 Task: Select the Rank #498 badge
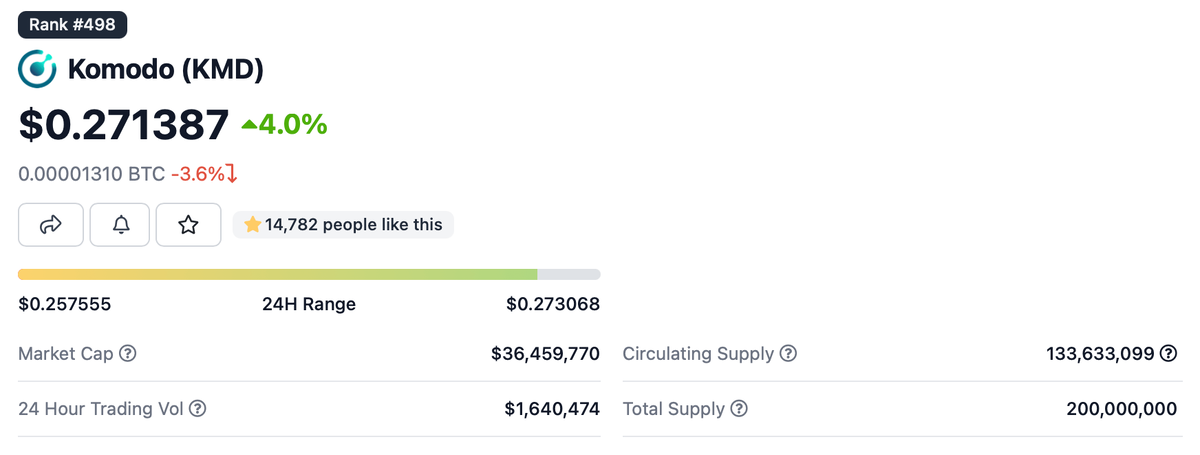point(72,25)
